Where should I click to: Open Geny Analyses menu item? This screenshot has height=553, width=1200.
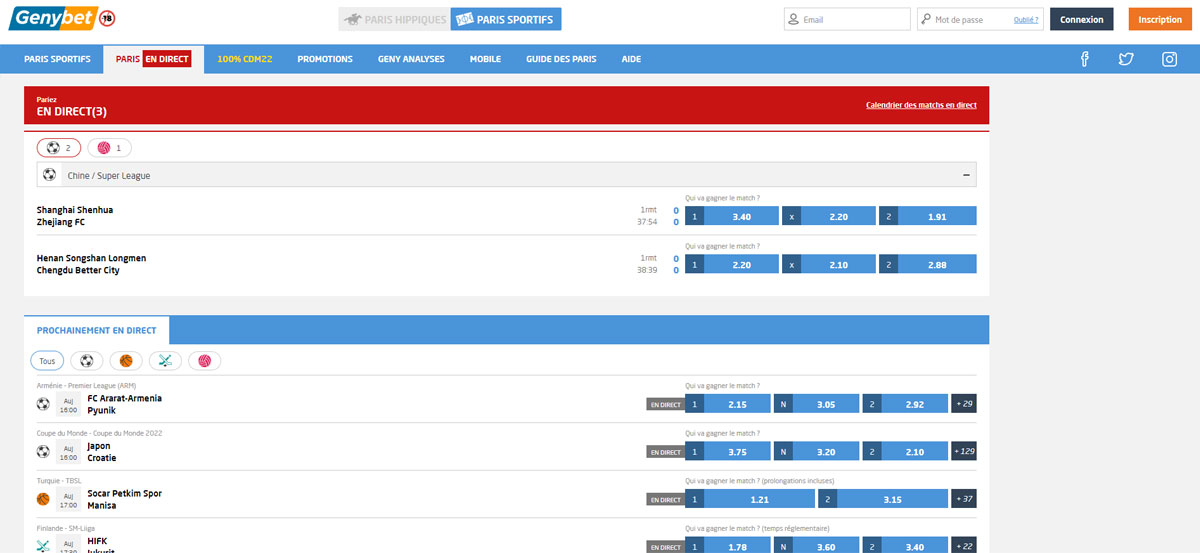(x=411, y=59)
